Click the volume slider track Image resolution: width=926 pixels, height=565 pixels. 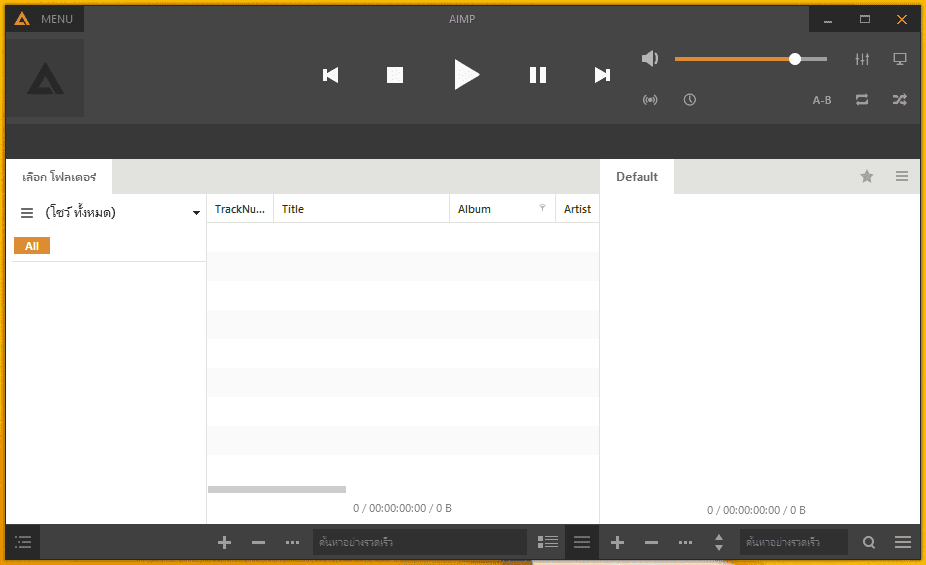[751, 59]
